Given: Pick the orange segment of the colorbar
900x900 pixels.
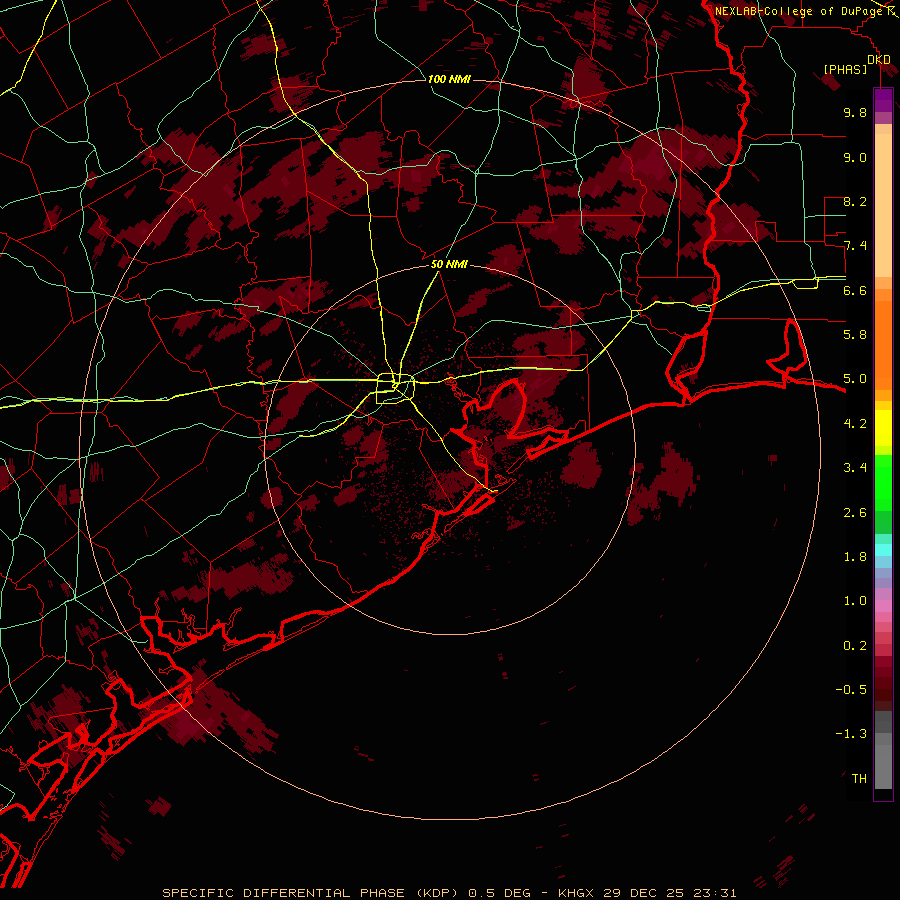Looking at the screenshot, I should click(x=883, y=344).
